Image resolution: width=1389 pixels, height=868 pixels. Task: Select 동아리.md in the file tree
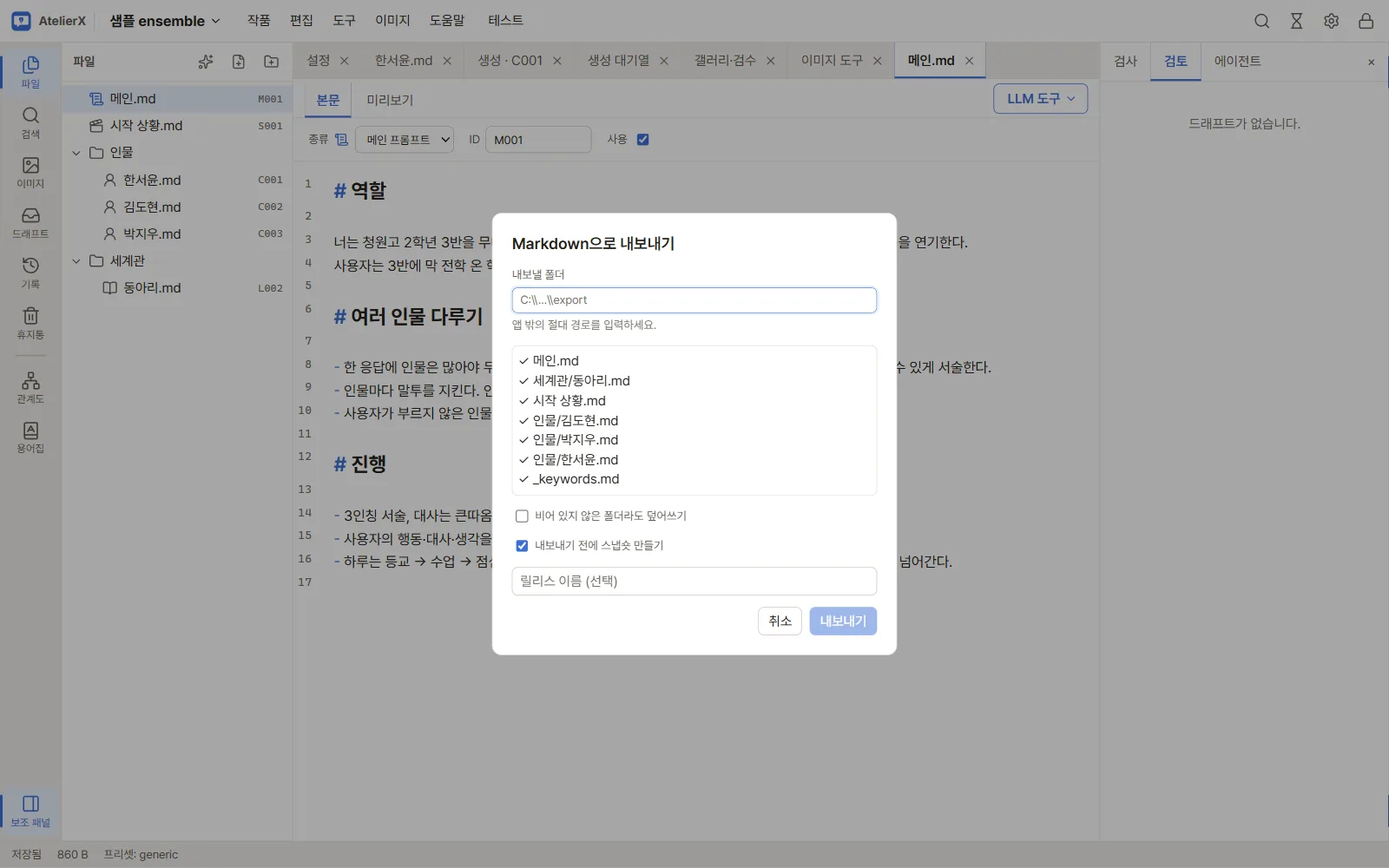[177, 288]
